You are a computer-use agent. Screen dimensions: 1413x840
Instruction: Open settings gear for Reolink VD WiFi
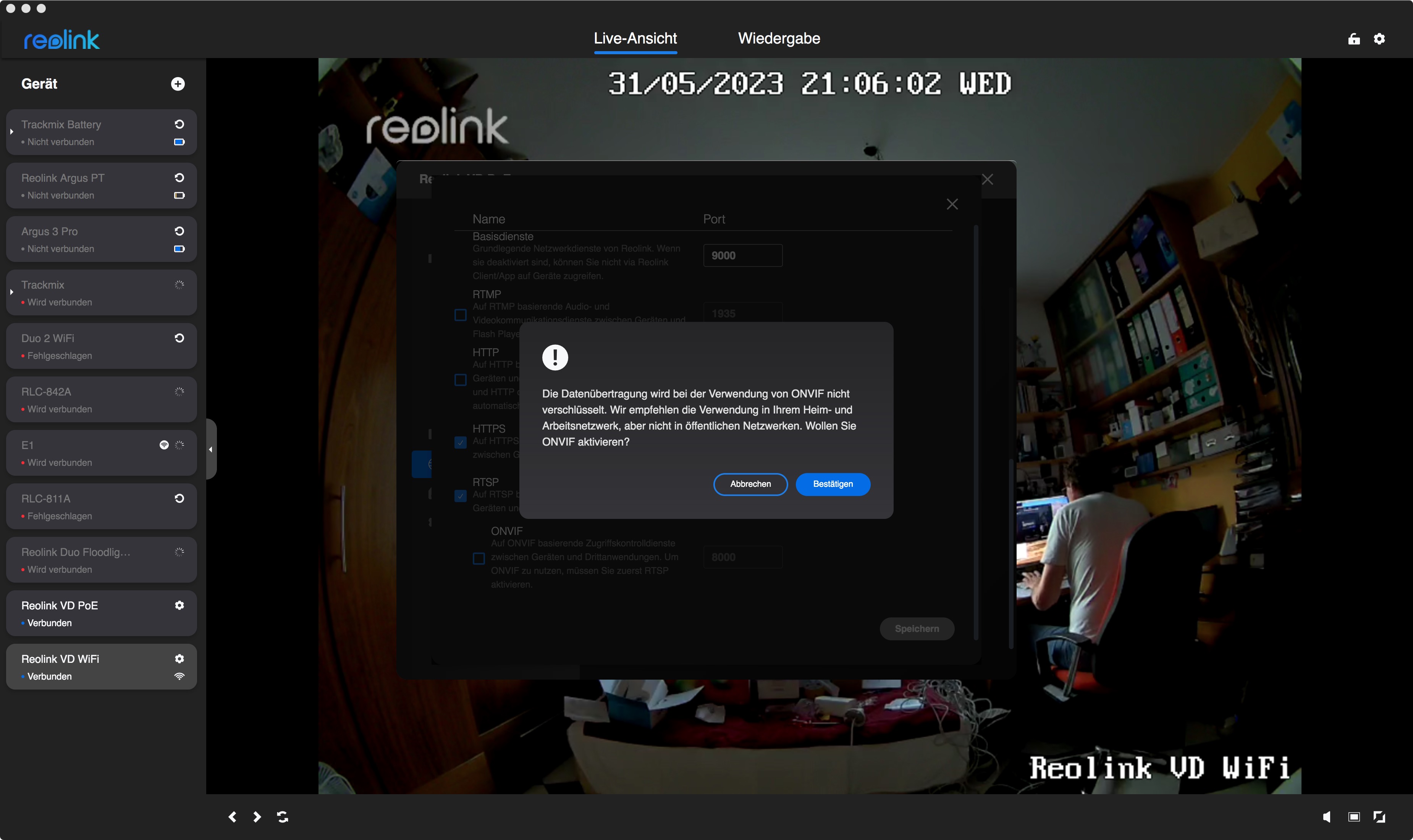click(x=179, y=658)
